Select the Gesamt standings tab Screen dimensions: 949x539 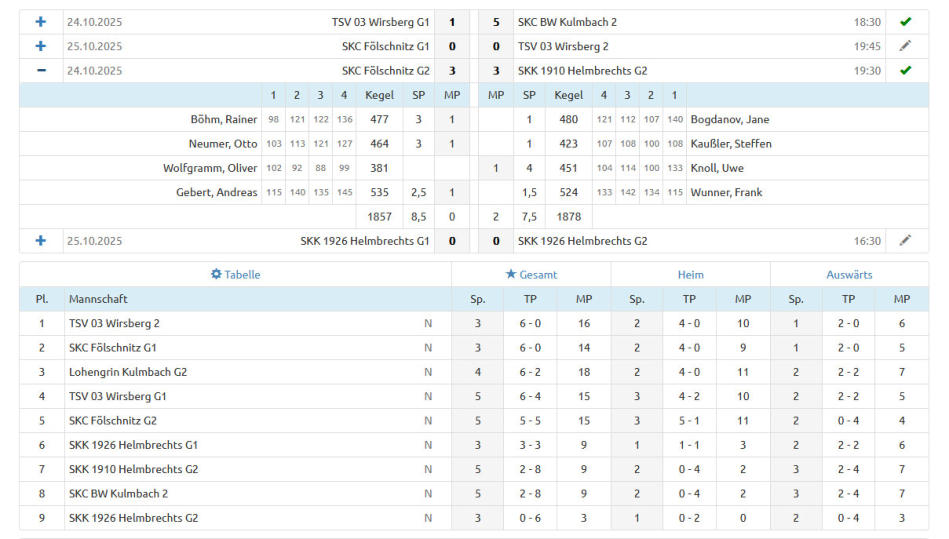point(538,274)
